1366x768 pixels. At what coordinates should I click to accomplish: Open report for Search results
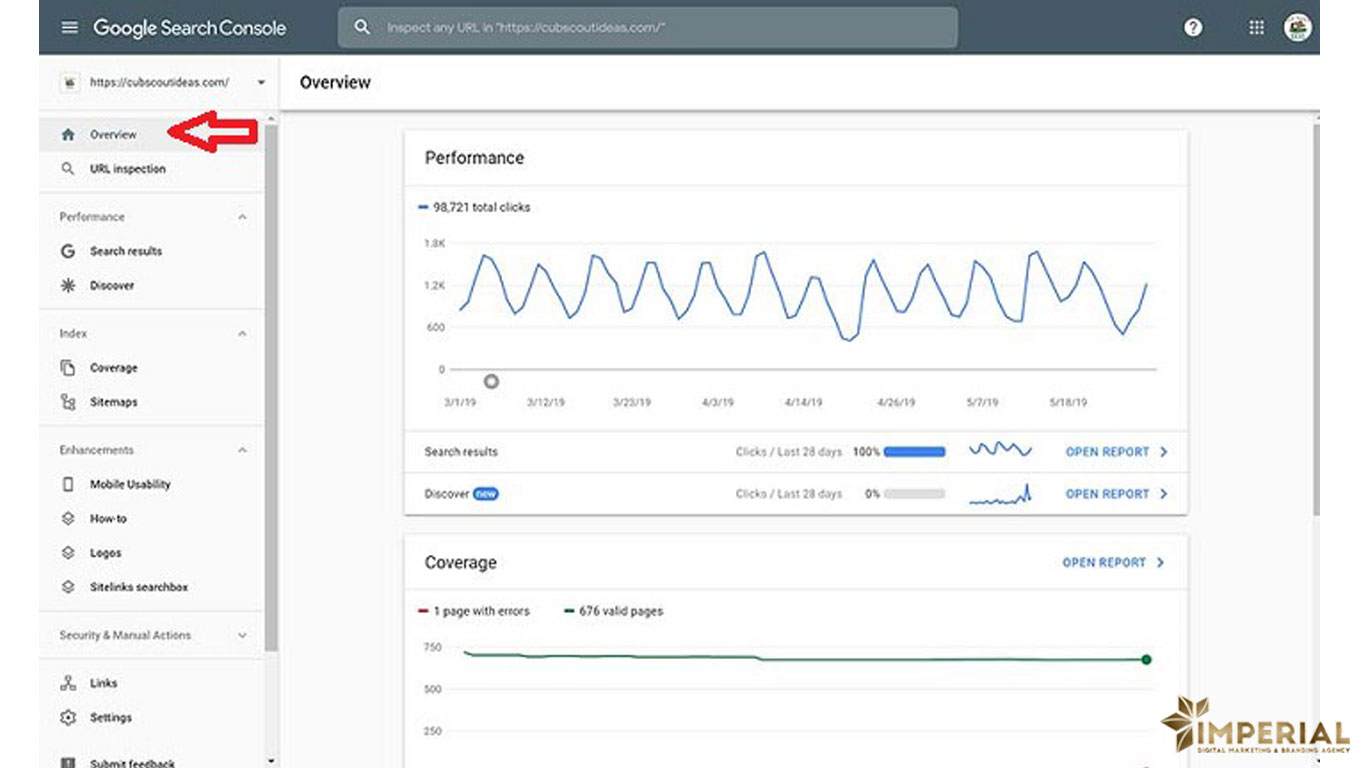(x=1116, y=452)
